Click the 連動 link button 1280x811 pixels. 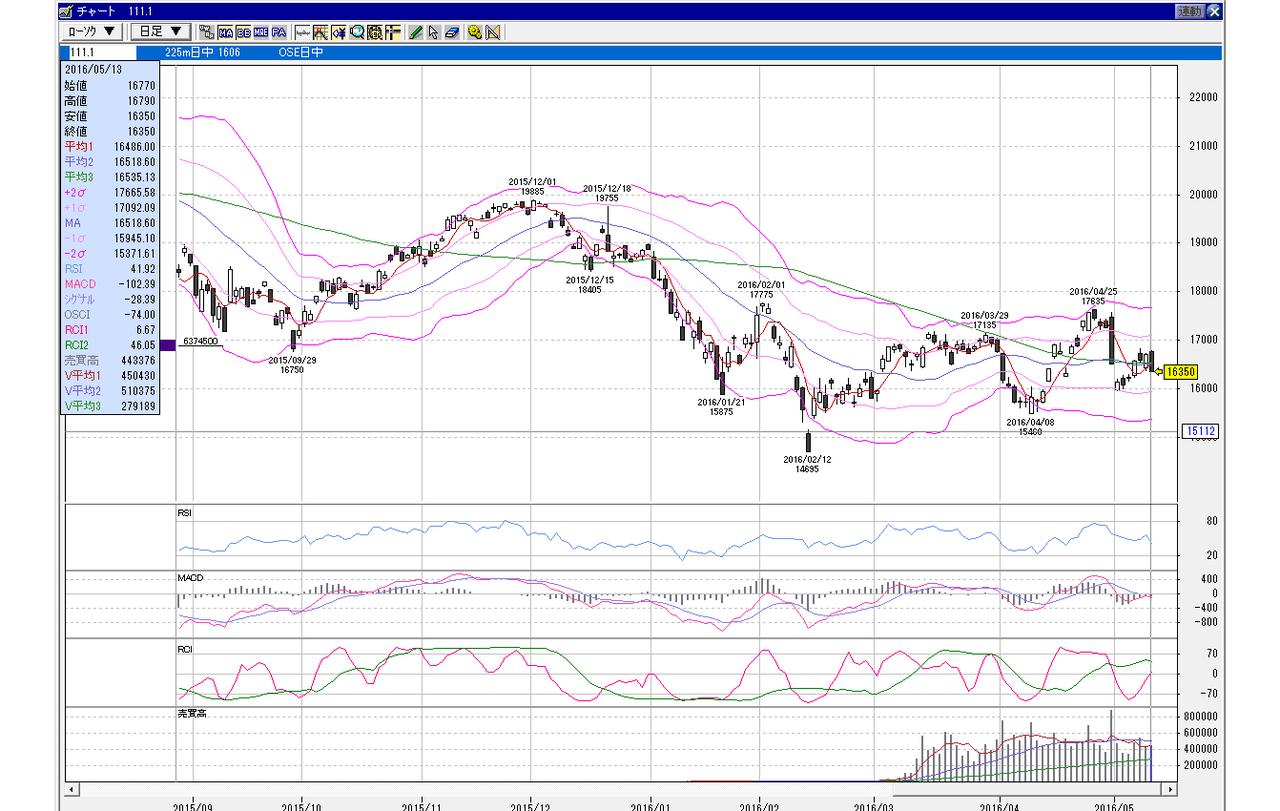[x=1189, y=11]
